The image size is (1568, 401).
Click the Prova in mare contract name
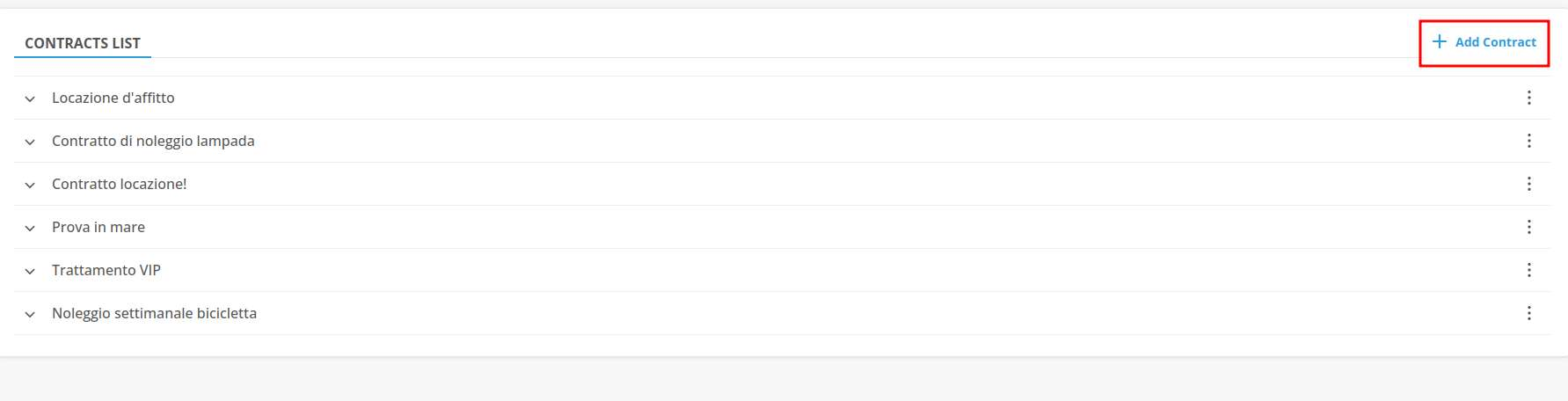coord(98,227)
